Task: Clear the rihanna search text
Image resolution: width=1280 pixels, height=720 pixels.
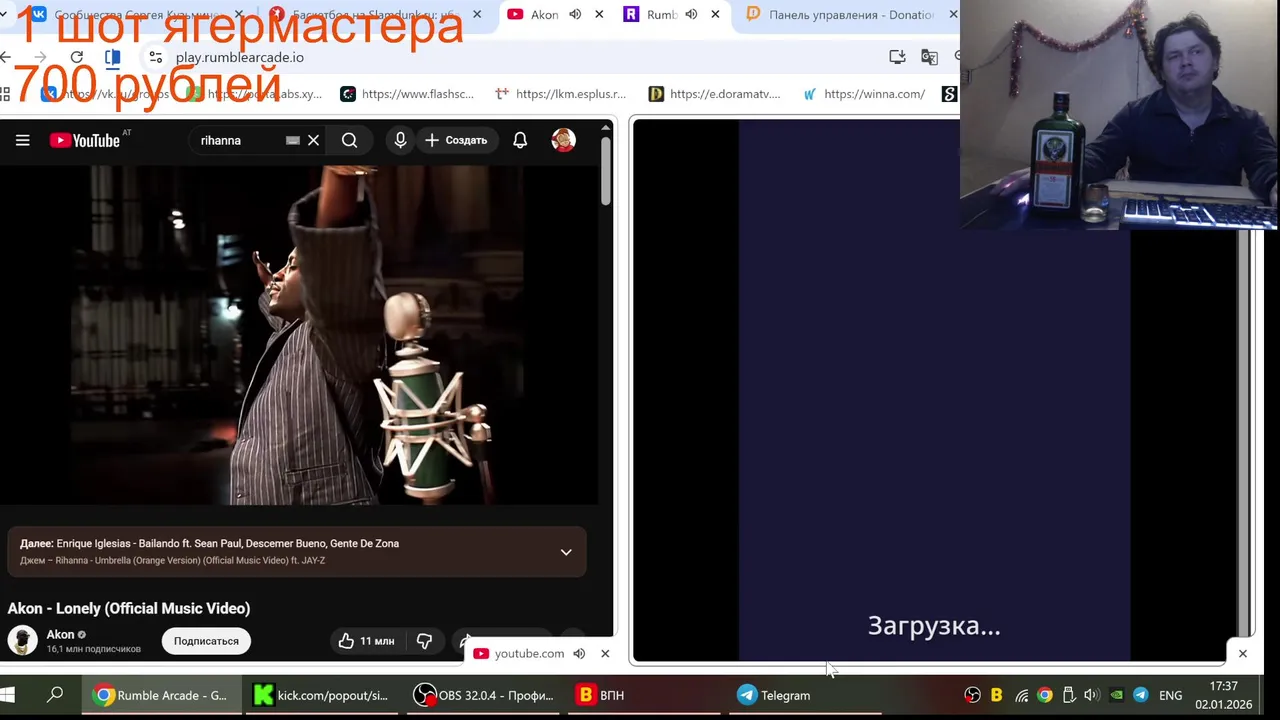Action: point(313,140)
